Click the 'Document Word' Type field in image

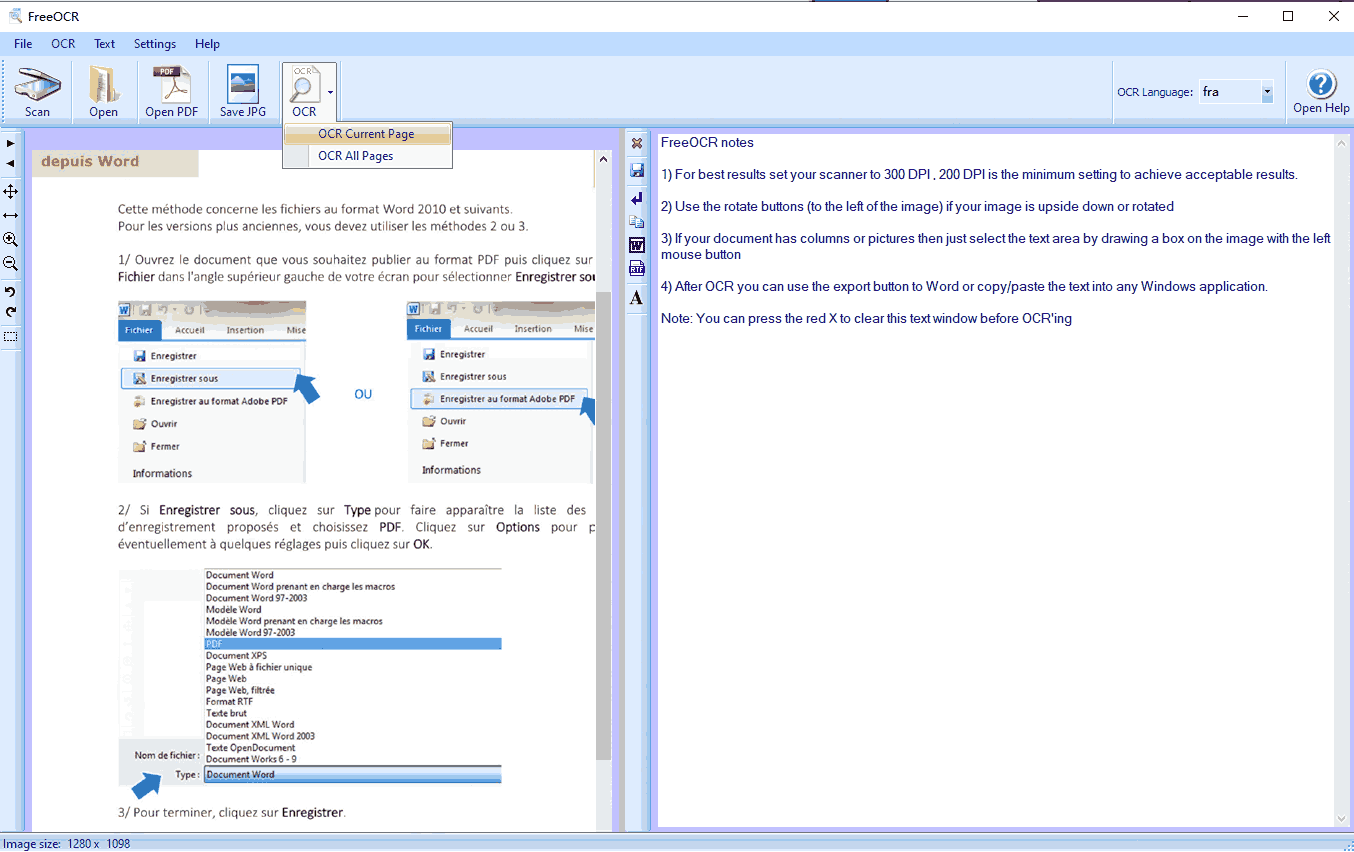352,775
